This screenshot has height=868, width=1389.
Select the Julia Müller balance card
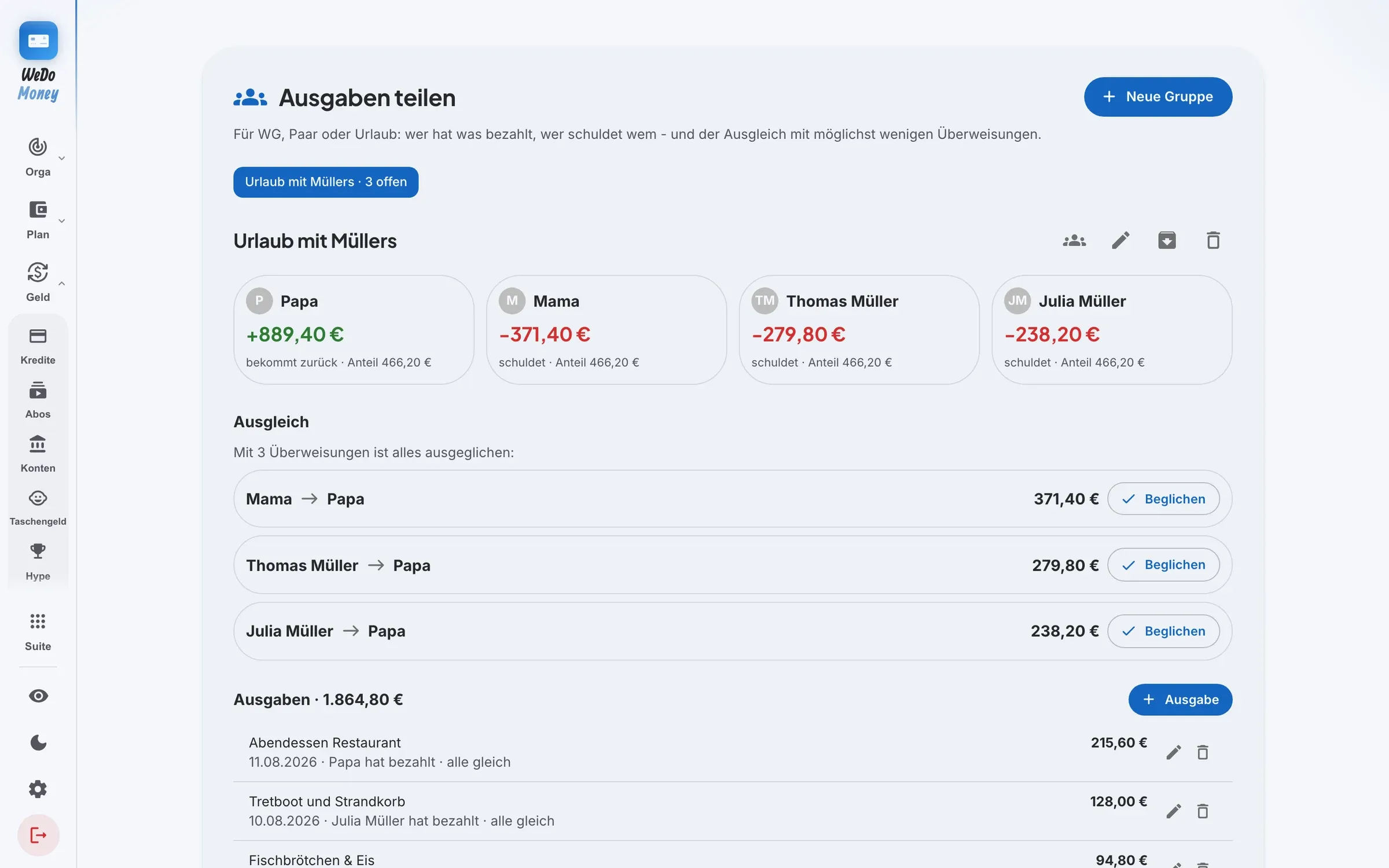[x=1112, y=330]
